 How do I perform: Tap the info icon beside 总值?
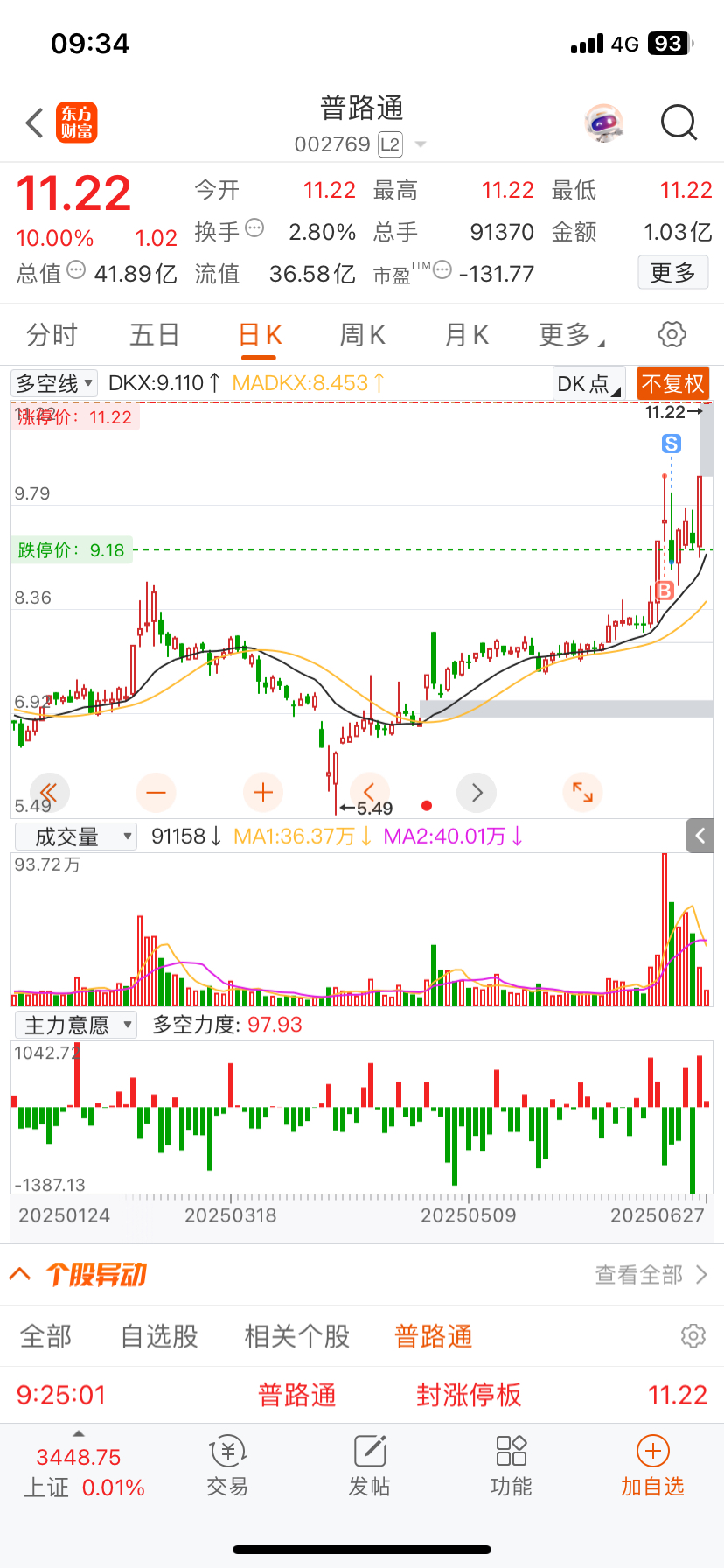(76, 270)
